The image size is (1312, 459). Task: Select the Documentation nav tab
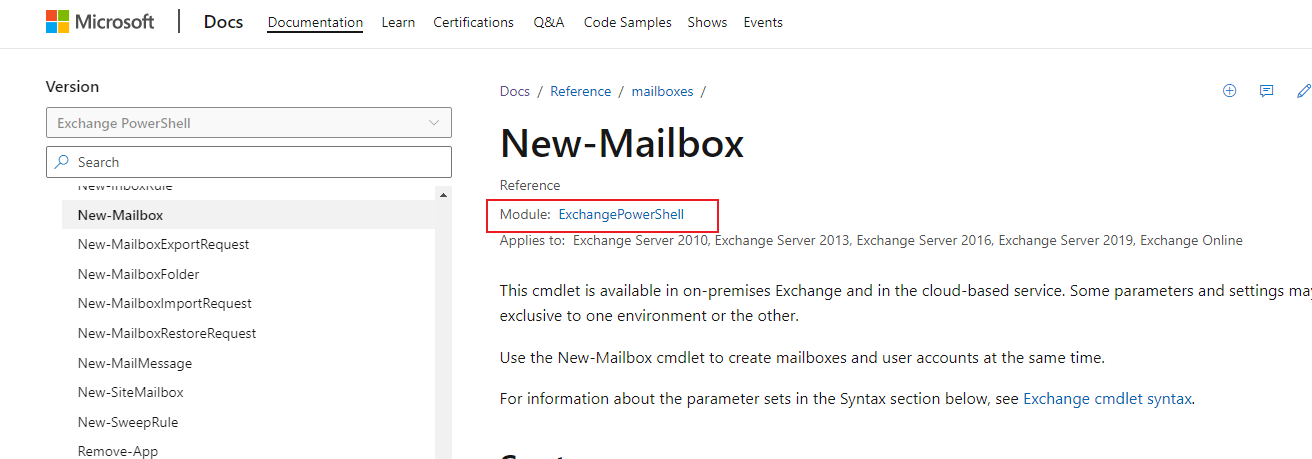[x=315, y=22]
